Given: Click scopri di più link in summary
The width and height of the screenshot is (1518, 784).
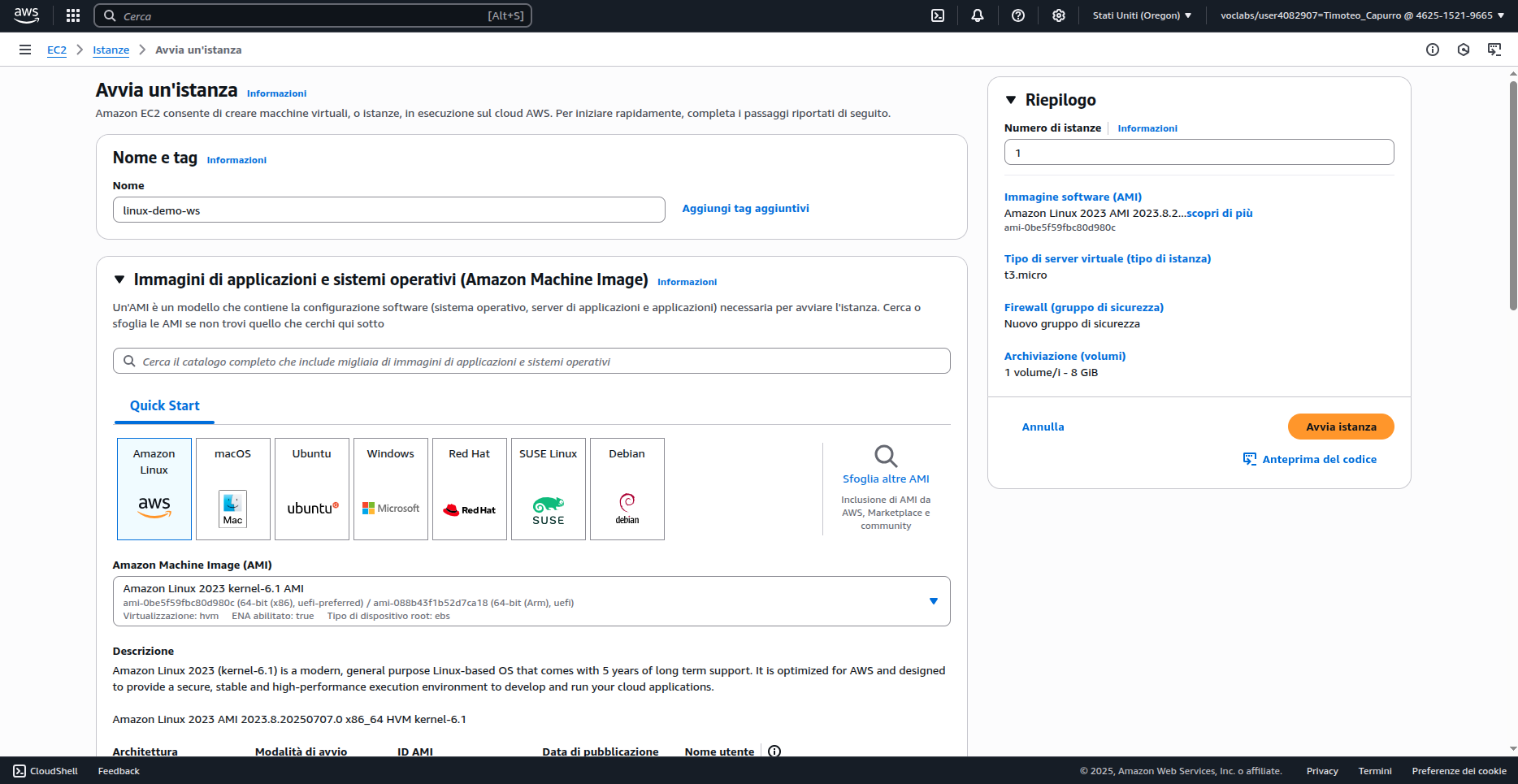Looking at the screenshot, I should pyautogui.click(x=1220, y=213).
